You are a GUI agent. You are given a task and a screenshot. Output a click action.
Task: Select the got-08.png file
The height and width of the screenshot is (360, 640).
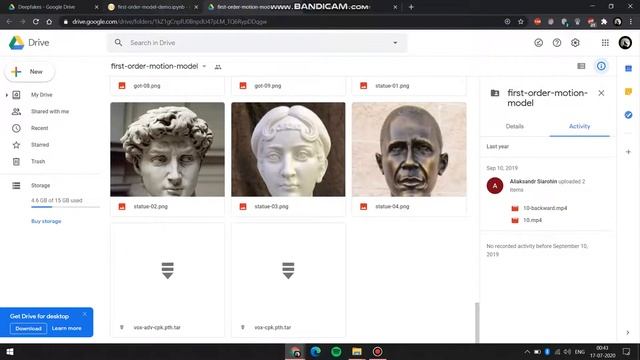point(167,86)
